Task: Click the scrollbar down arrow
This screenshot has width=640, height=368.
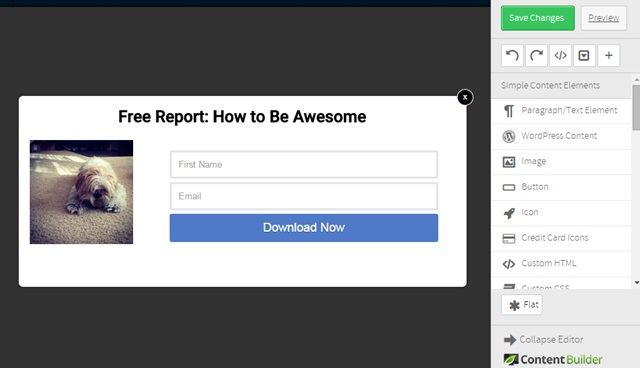Action: [636, 283]
